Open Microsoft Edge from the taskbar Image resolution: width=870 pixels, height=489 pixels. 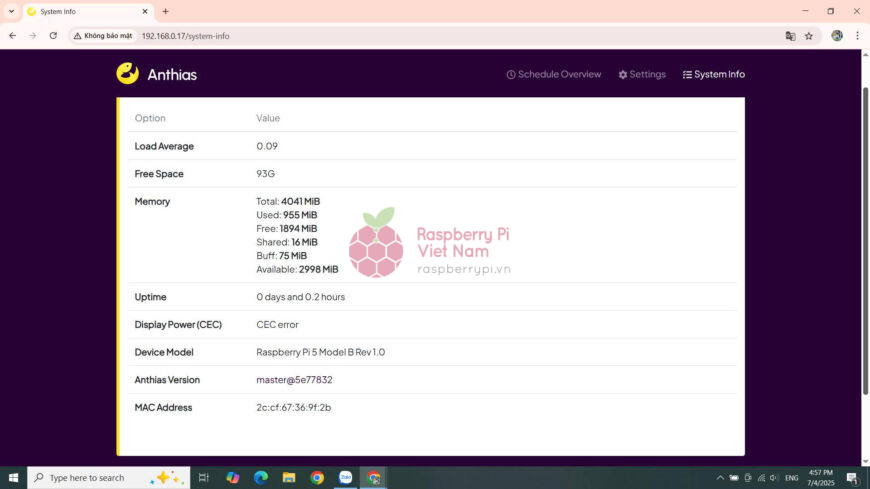pyautogui.click(x=261, y=478)
